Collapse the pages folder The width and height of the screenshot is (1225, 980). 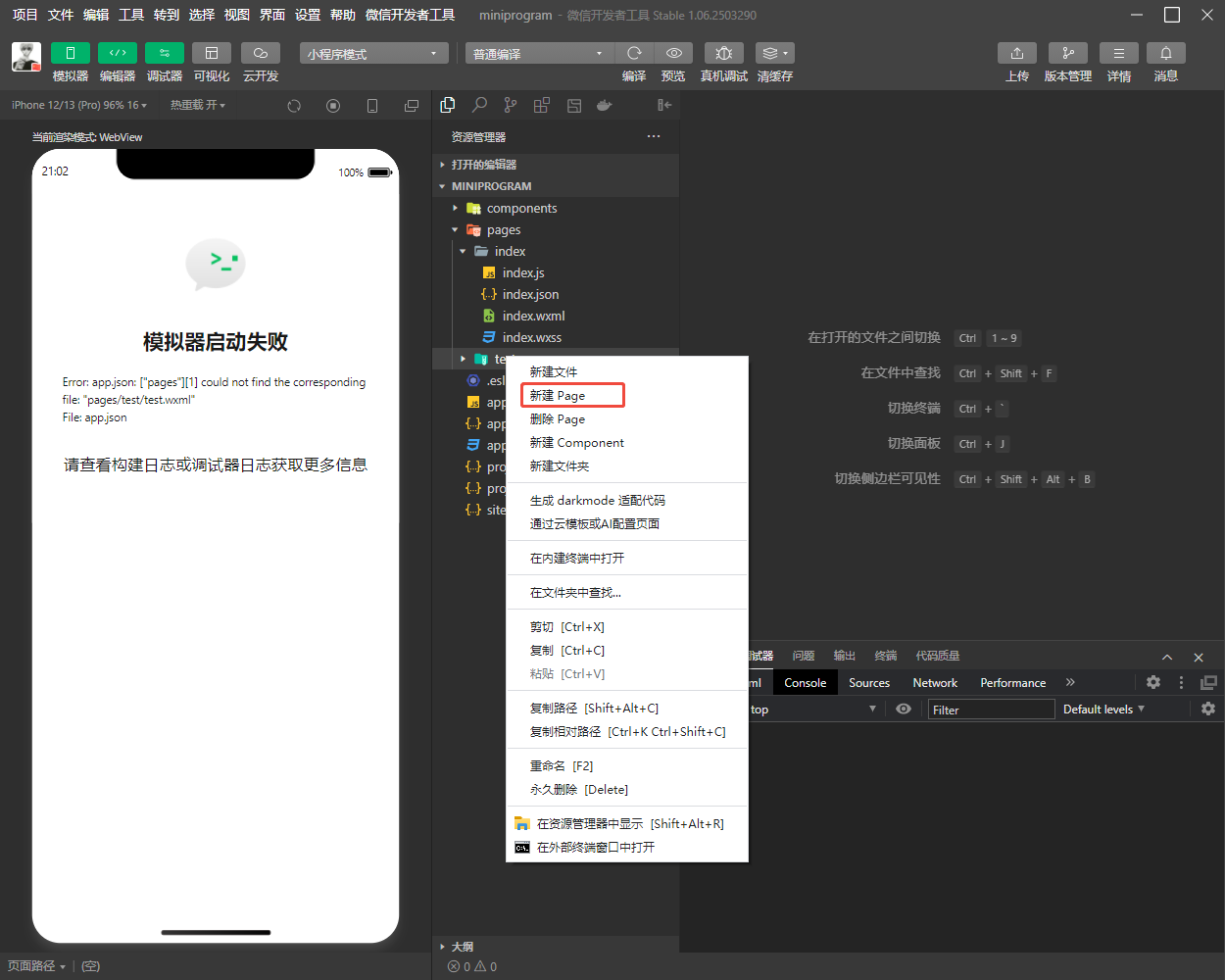(556, 229)
